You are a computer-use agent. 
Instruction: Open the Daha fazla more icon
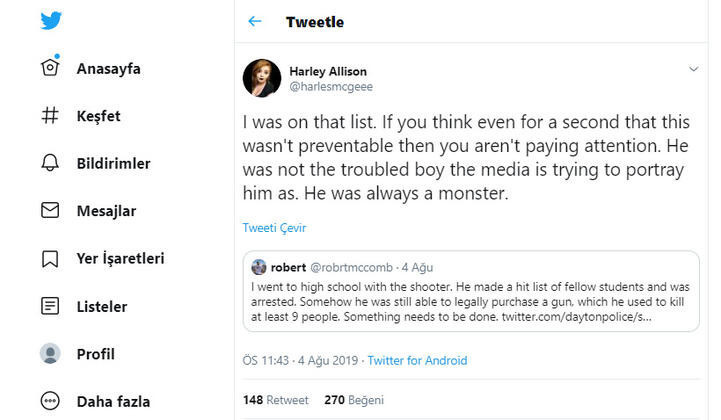50,402
